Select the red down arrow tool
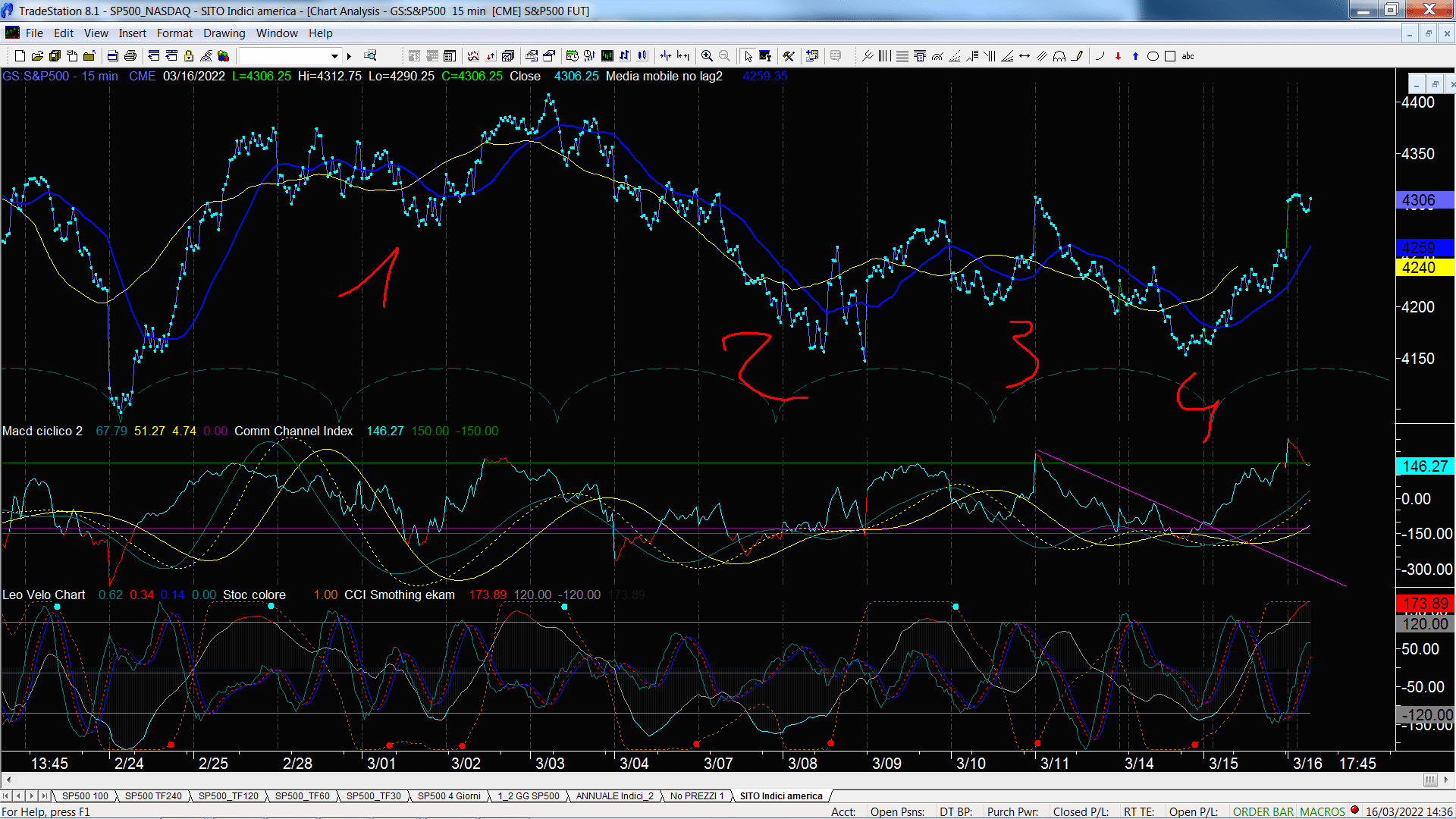Viewport: 1456px width, 819px height. pos(1118,56)
